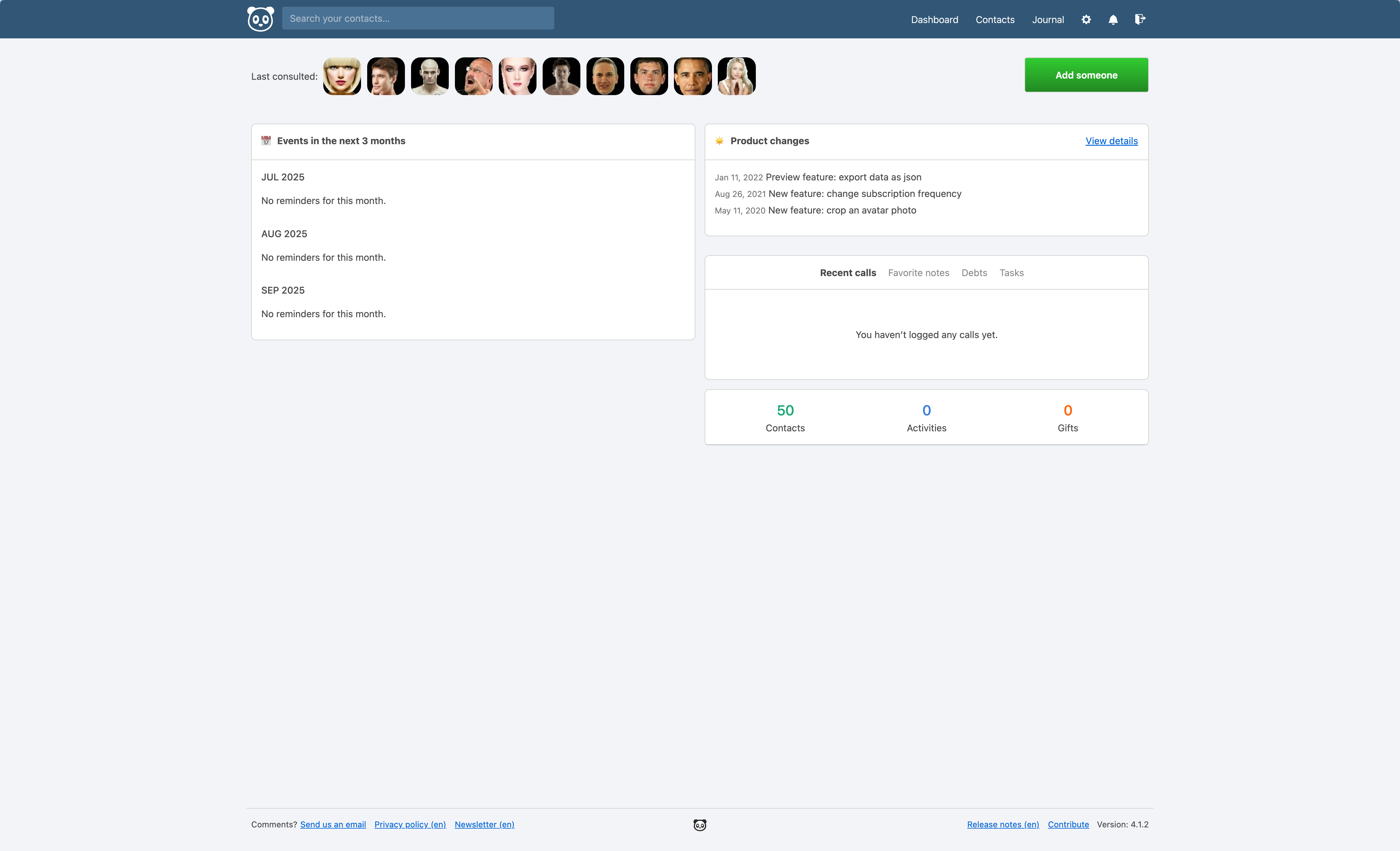Viewport: 1400px width, 851px height.
Task: Open Journal from the top navigation
Action: click(x=1048, y=19)
